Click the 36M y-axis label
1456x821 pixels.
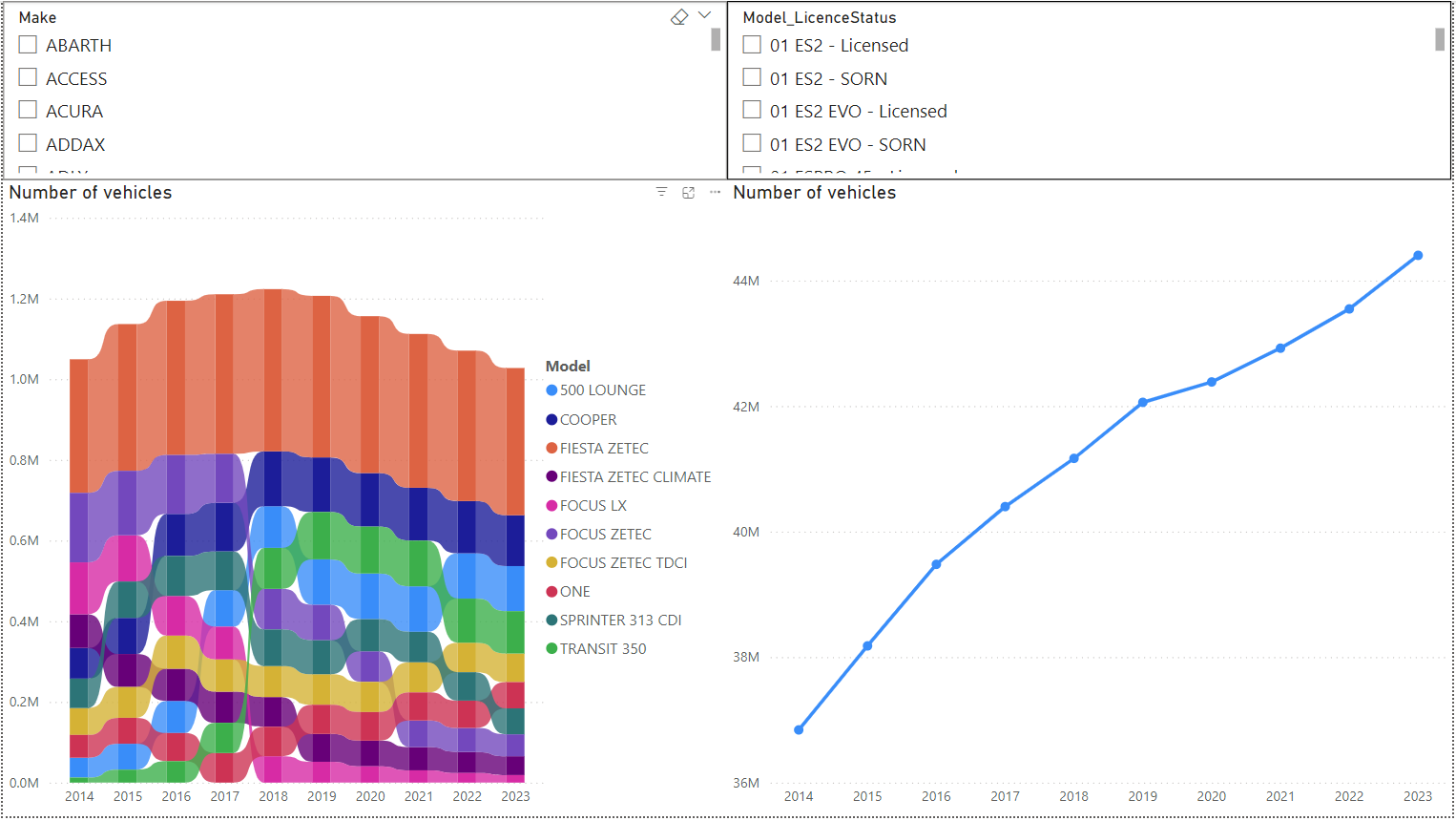(746, 783)
